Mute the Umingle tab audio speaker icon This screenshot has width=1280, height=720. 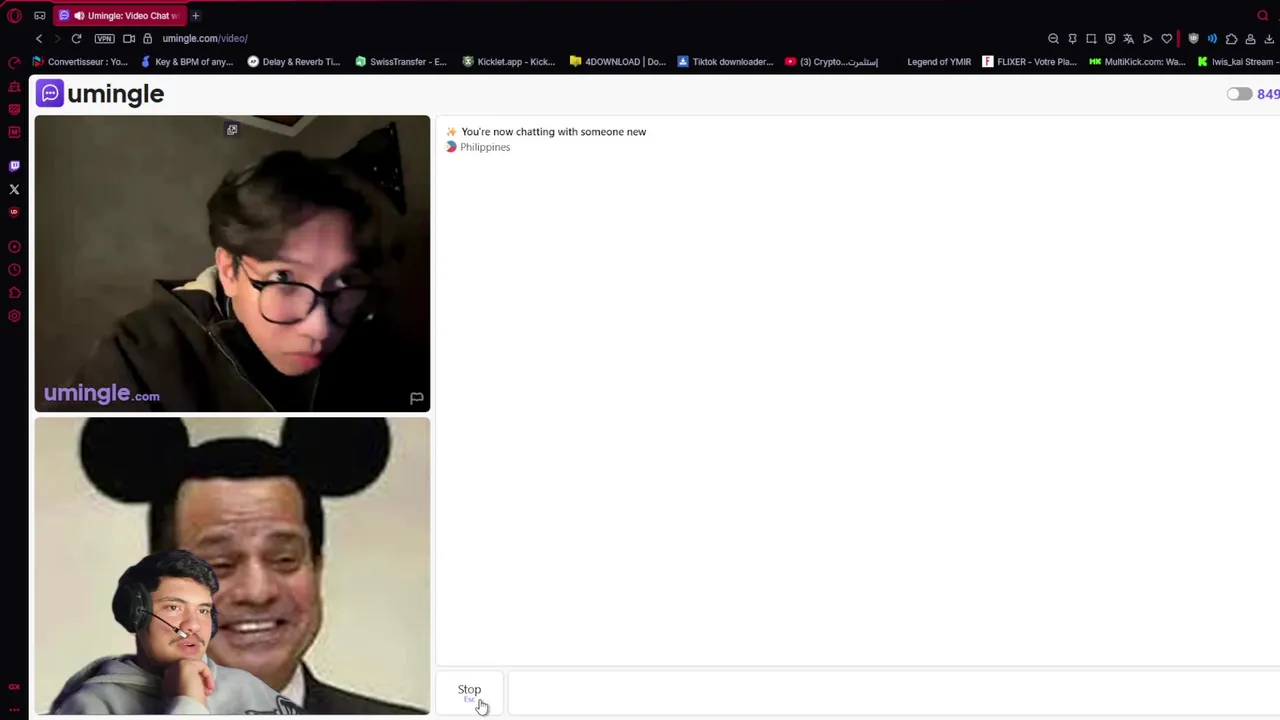pyautogui.click(x=79, y=15)
